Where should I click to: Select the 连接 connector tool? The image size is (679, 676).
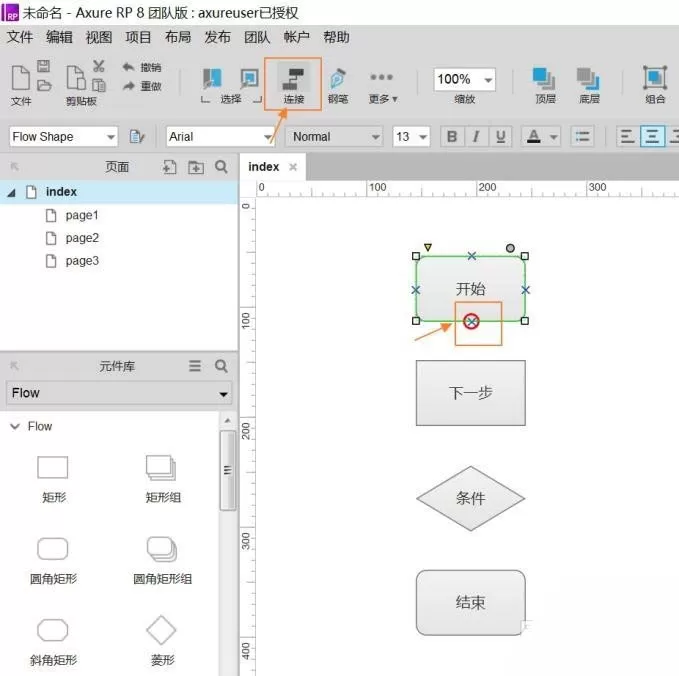[x=294, y=84]
